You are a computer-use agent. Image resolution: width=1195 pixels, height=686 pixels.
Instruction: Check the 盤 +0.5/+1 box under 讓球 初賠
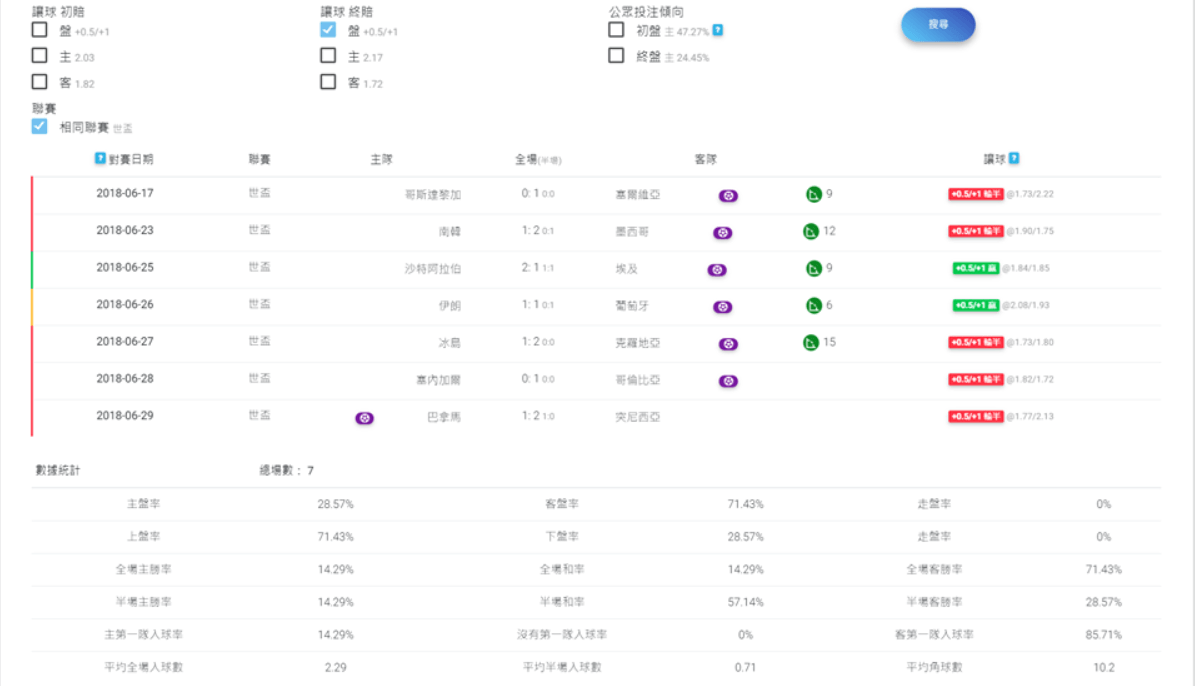(x=39, y=30)
